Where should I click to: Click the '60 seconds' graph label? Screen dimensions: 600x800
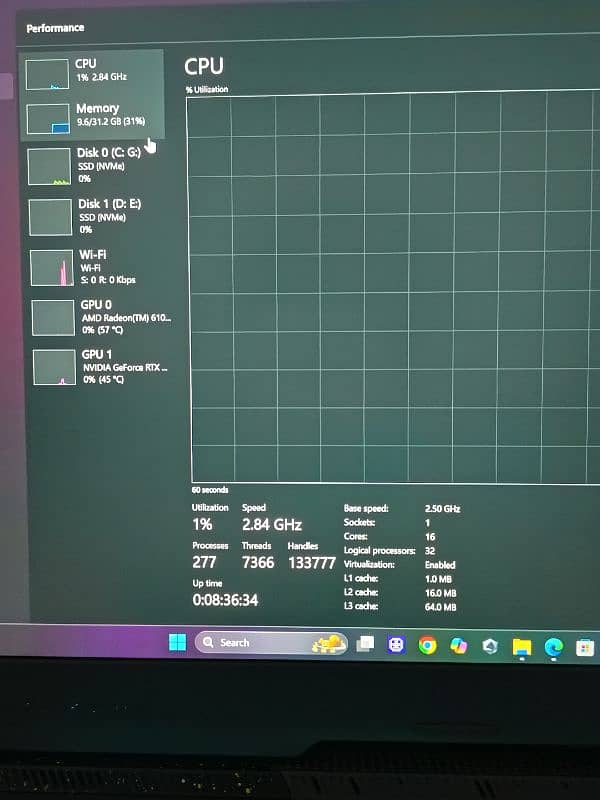coord(210,490)
